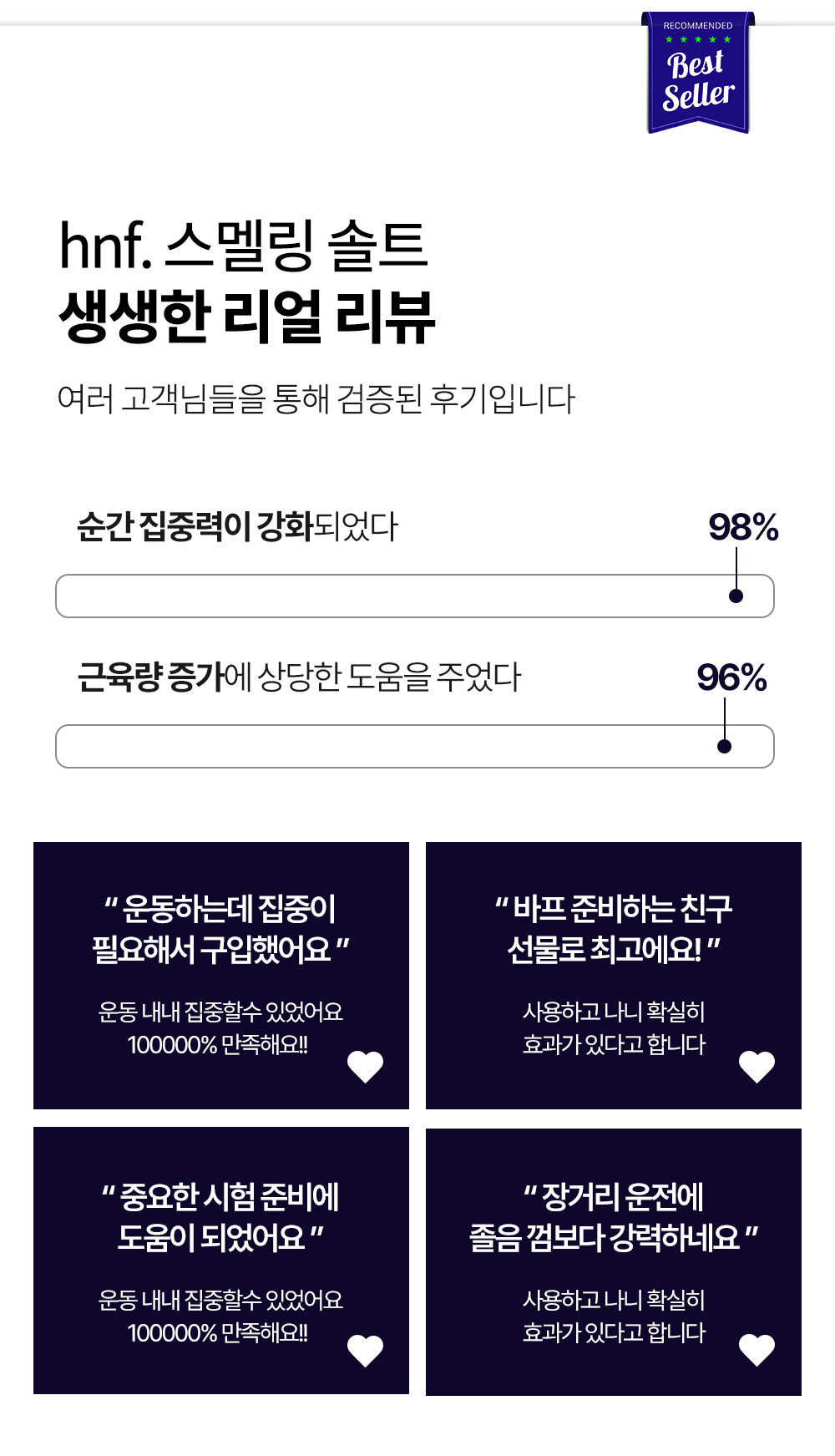Click the 근육량 증가에 상당한 도움을 주었다 label

pyautogui.click(x=299, y=677)
